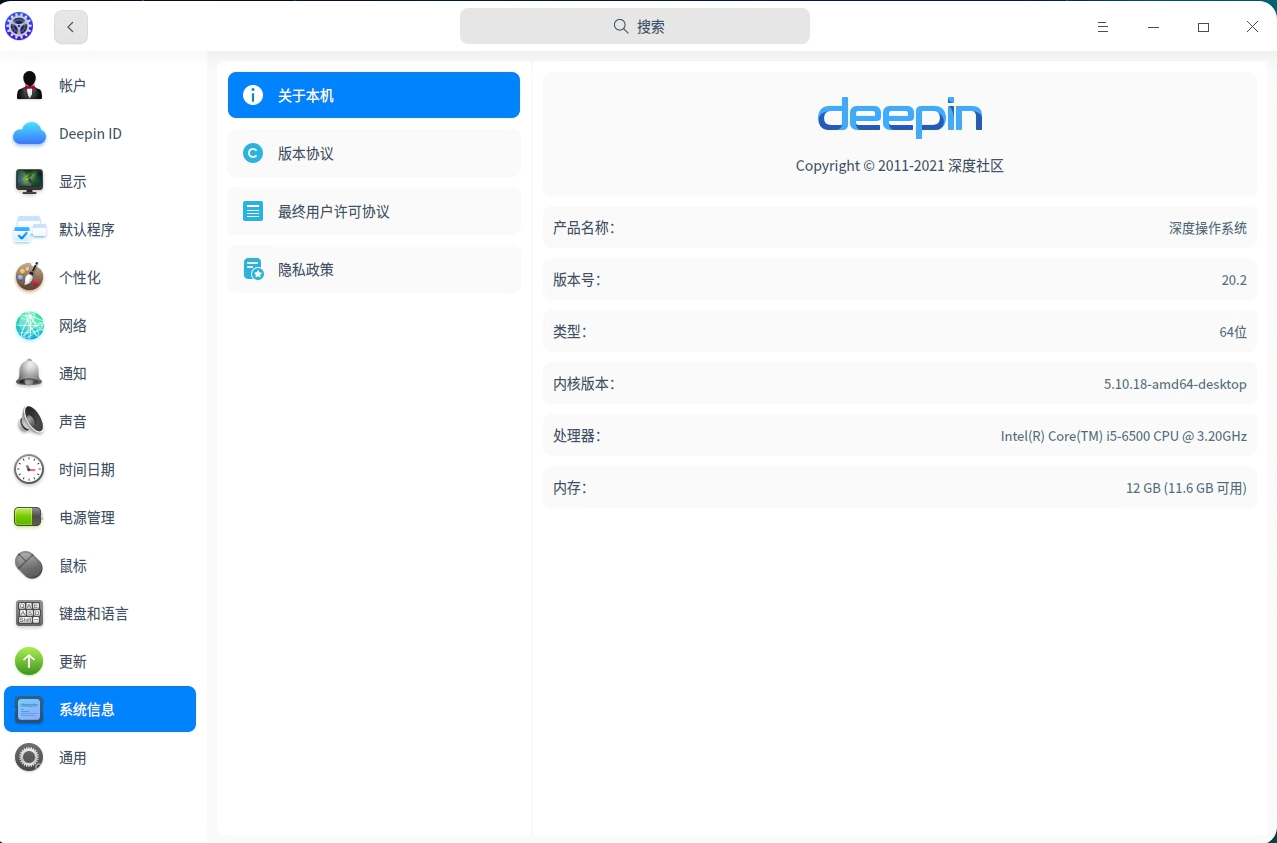Image resolution: width=1277 pixels, height=843 pixels.
Task: Click the 类型 label
Action: click(x=570, y=332)
